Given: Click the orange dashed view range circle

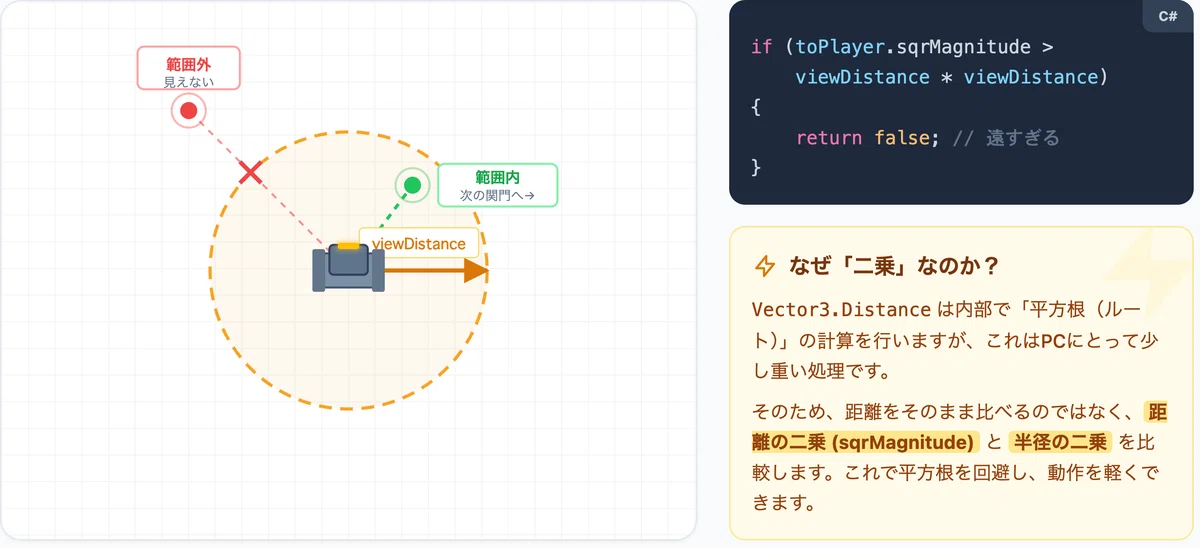Looking at the screenshot, I should pyautogui.click(x=349, y=270).
